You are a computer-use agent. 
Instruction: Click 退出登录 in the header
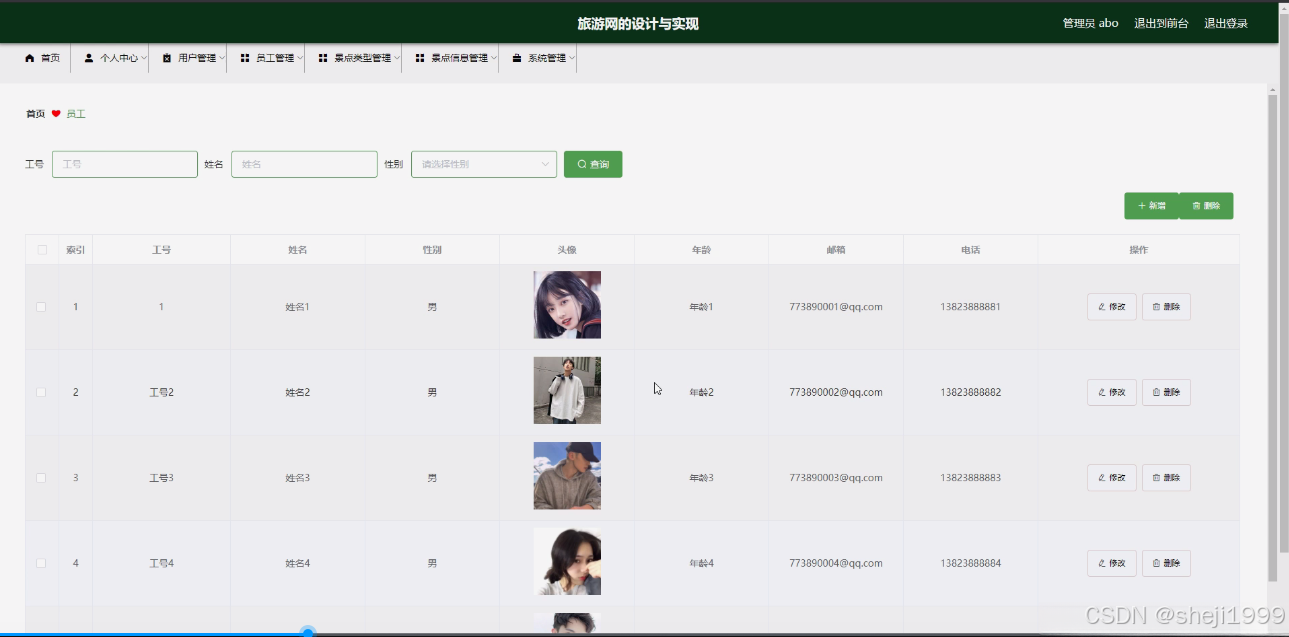tap(1226, 23)
